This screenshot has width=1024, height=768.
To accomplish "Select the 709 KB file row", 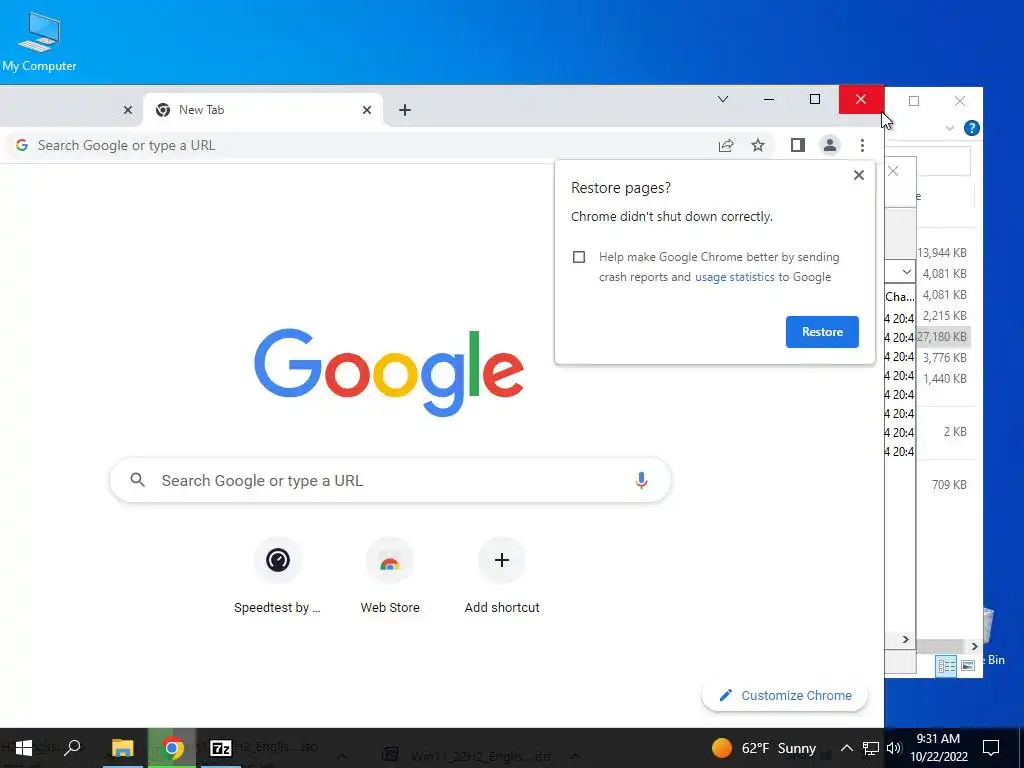I will pyautogui.click(x=944, y=485).
